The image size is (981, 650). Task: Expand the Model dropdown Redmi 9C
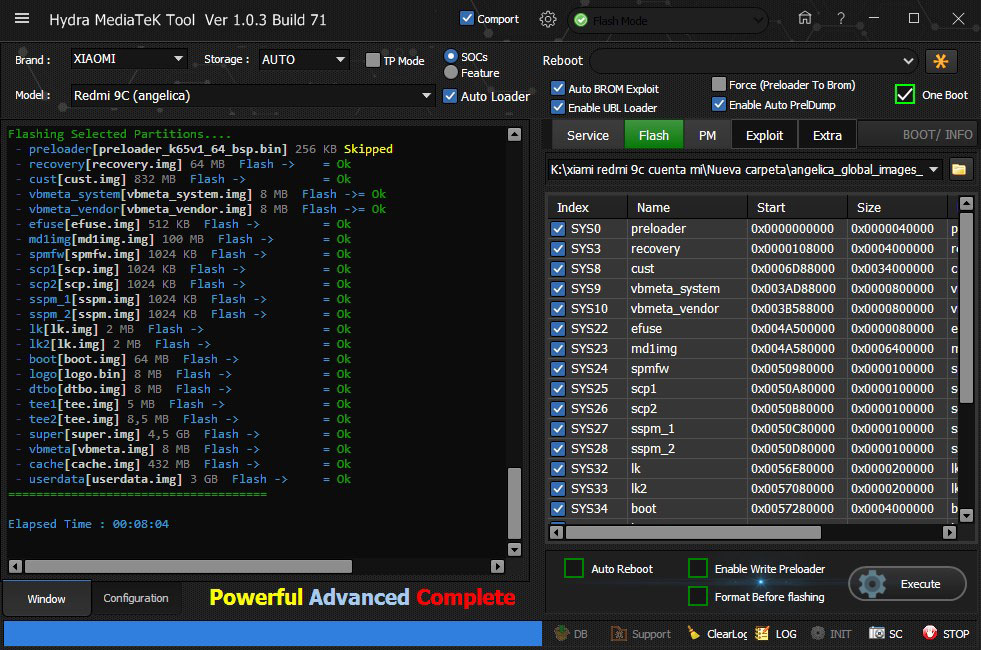[x=252, y=96]
